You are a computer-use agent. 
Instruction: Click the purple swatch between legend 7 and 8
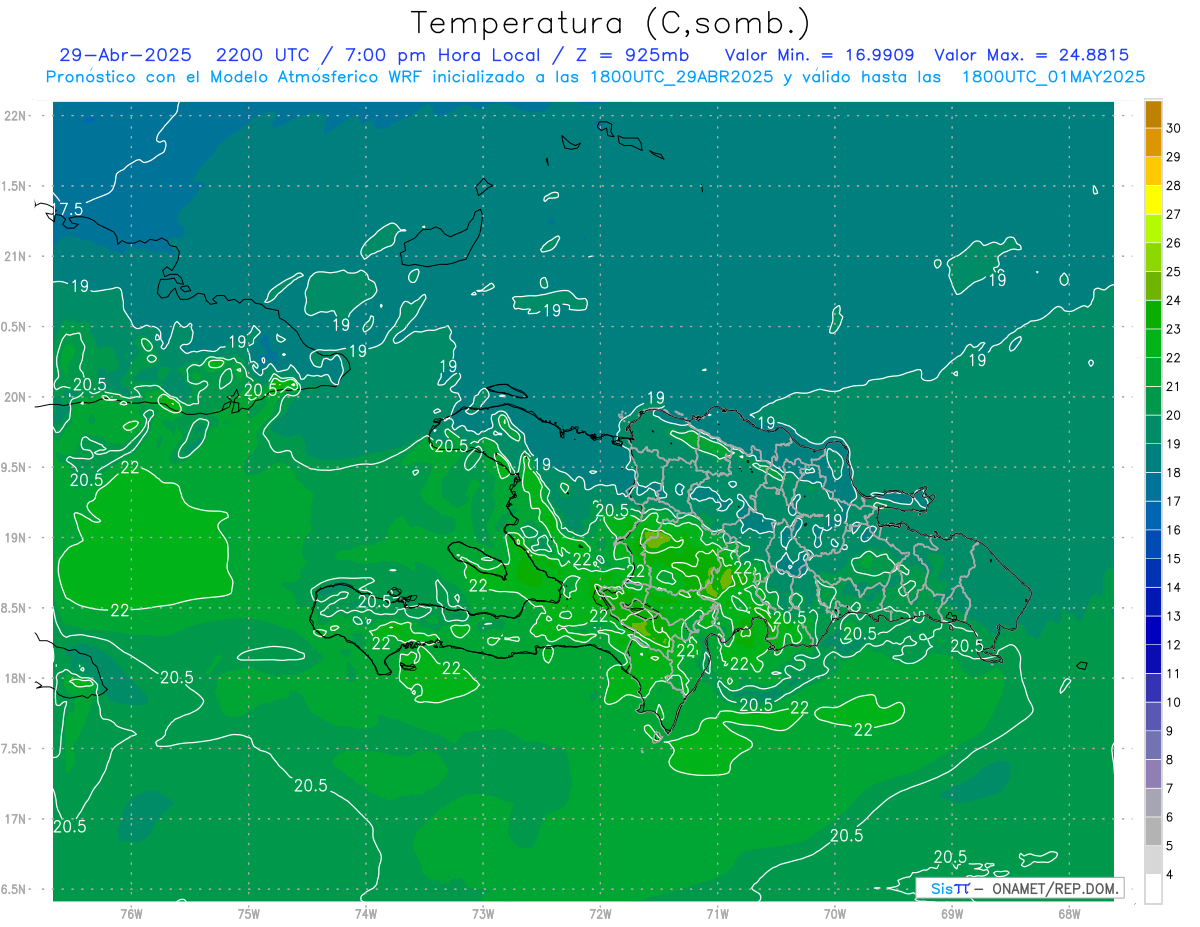[x=1153, y=774]
